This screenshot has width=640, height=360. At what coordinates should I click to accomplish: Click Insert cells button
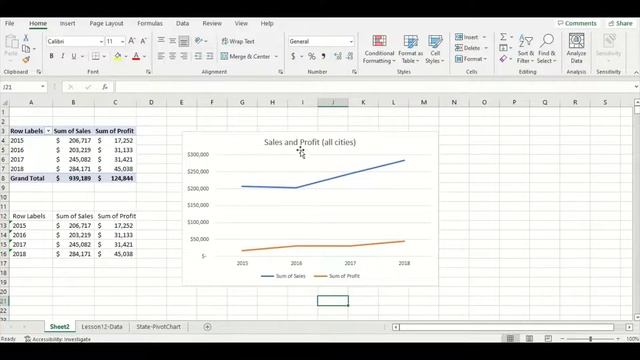point(467,37)
